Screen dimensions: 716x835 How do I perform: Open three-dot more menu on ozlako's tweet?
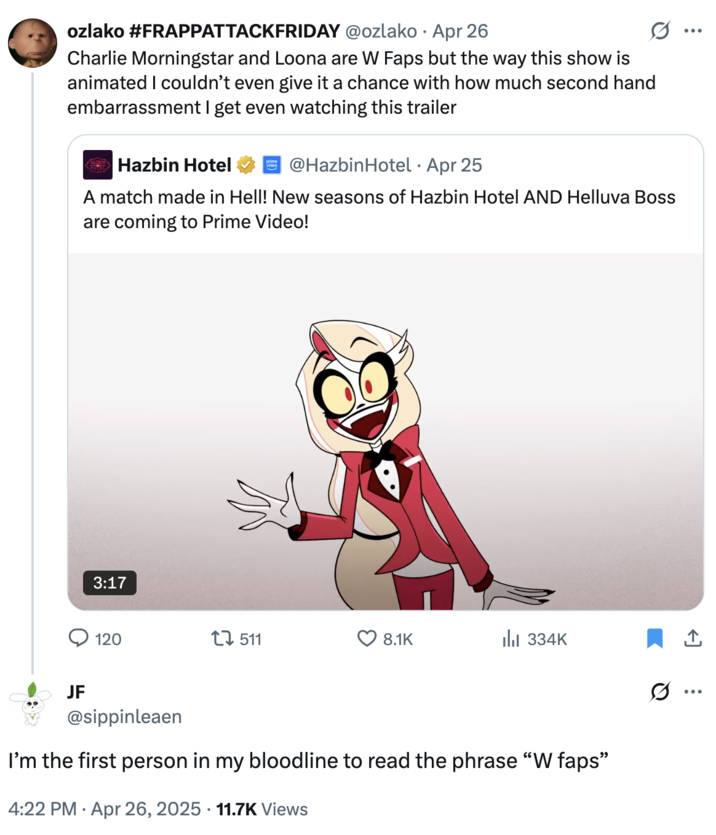coord(693,31)
